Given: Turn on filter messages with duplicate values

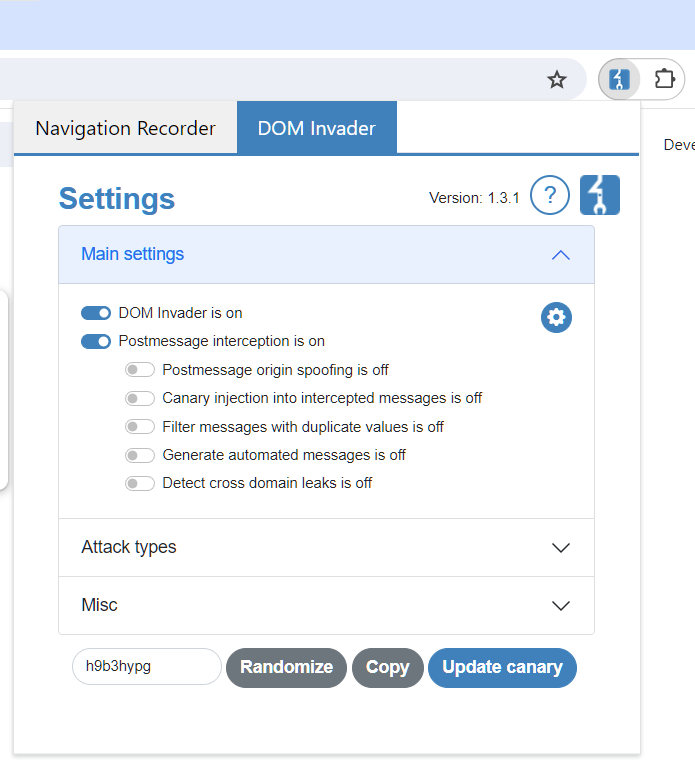Looking at the screenshot, I should click(140, 427).
